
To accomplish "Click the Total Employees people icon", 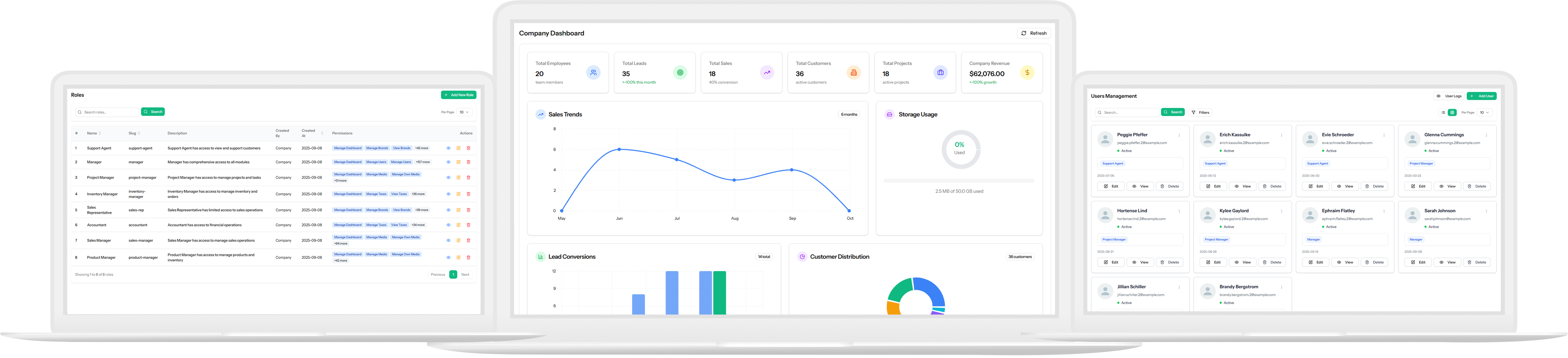I will pos(593,72).
